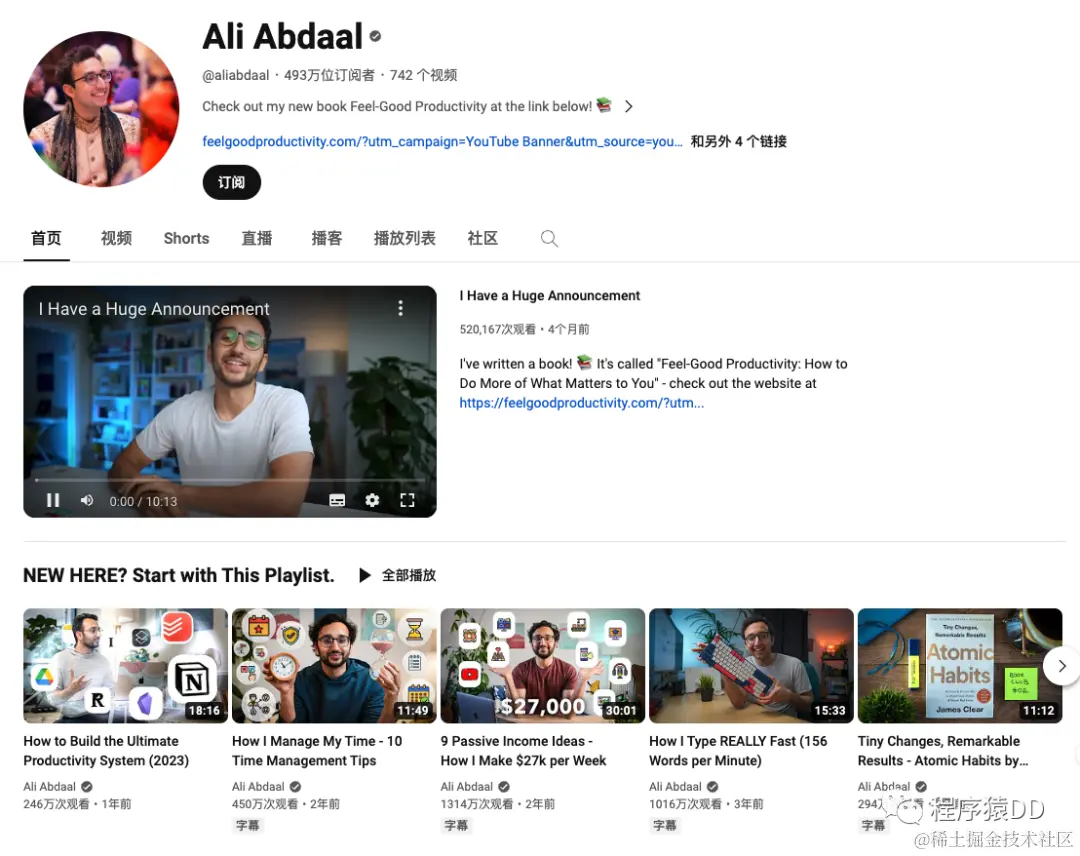The width and height of the screenshot is (1080, 856).
Task: Click the play-all triangle icon
Action: 365,575
